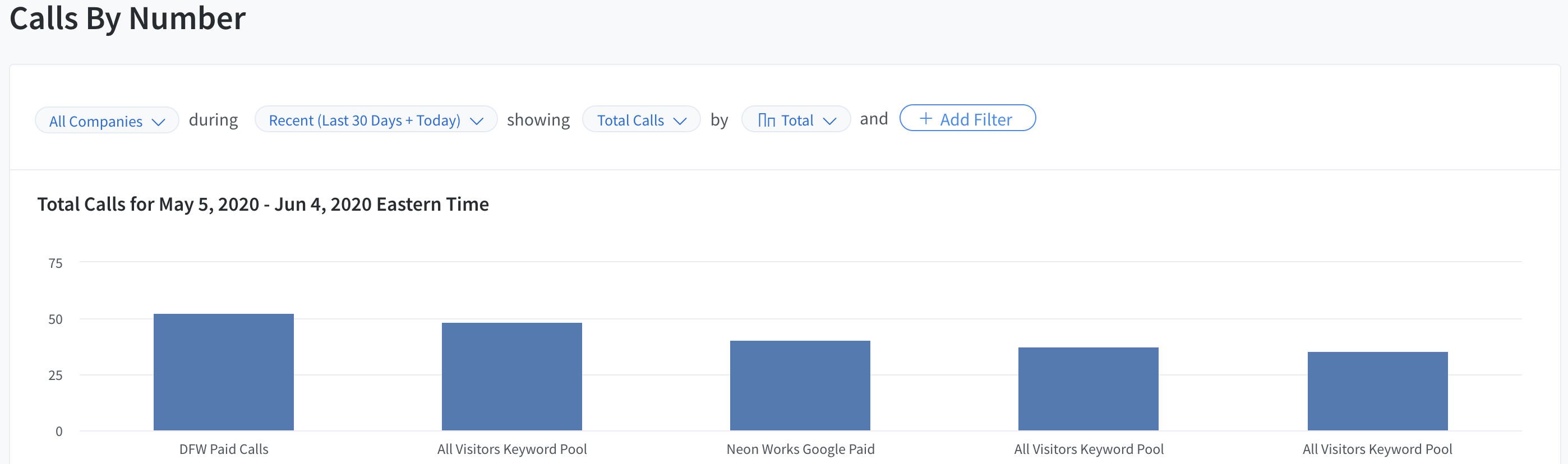
Task: Open the Total Calls metric dropdown
Action: pos(641,120)
